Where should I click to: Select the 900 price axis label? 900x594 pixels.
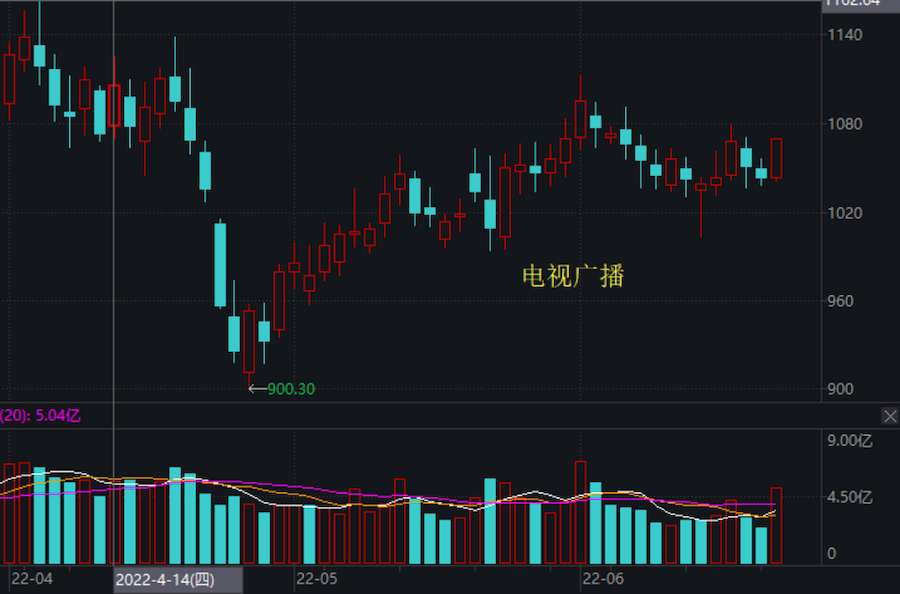click(840, 389)
